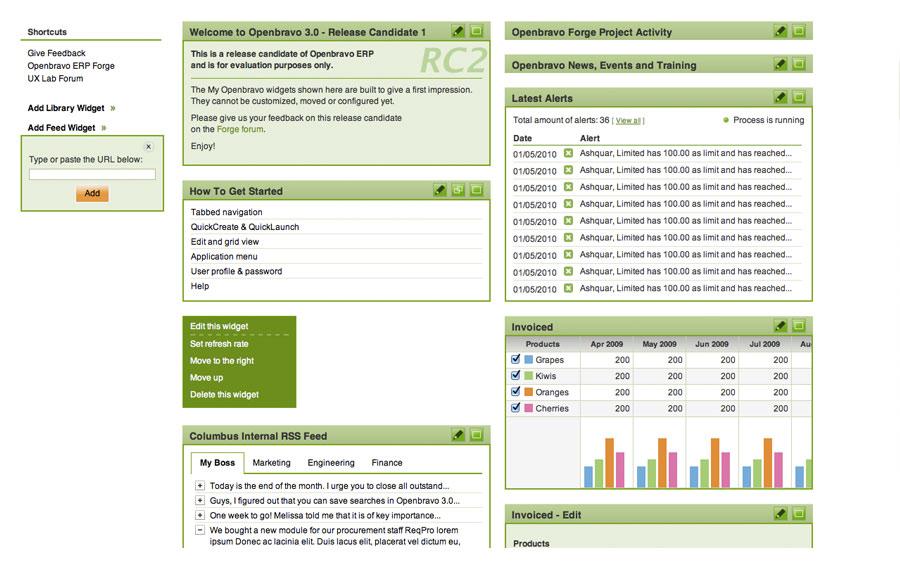This screenshot has height=570, width=900.
Task: Click pencil icon in How To Get Started header
Action: [x=440, y=190]
